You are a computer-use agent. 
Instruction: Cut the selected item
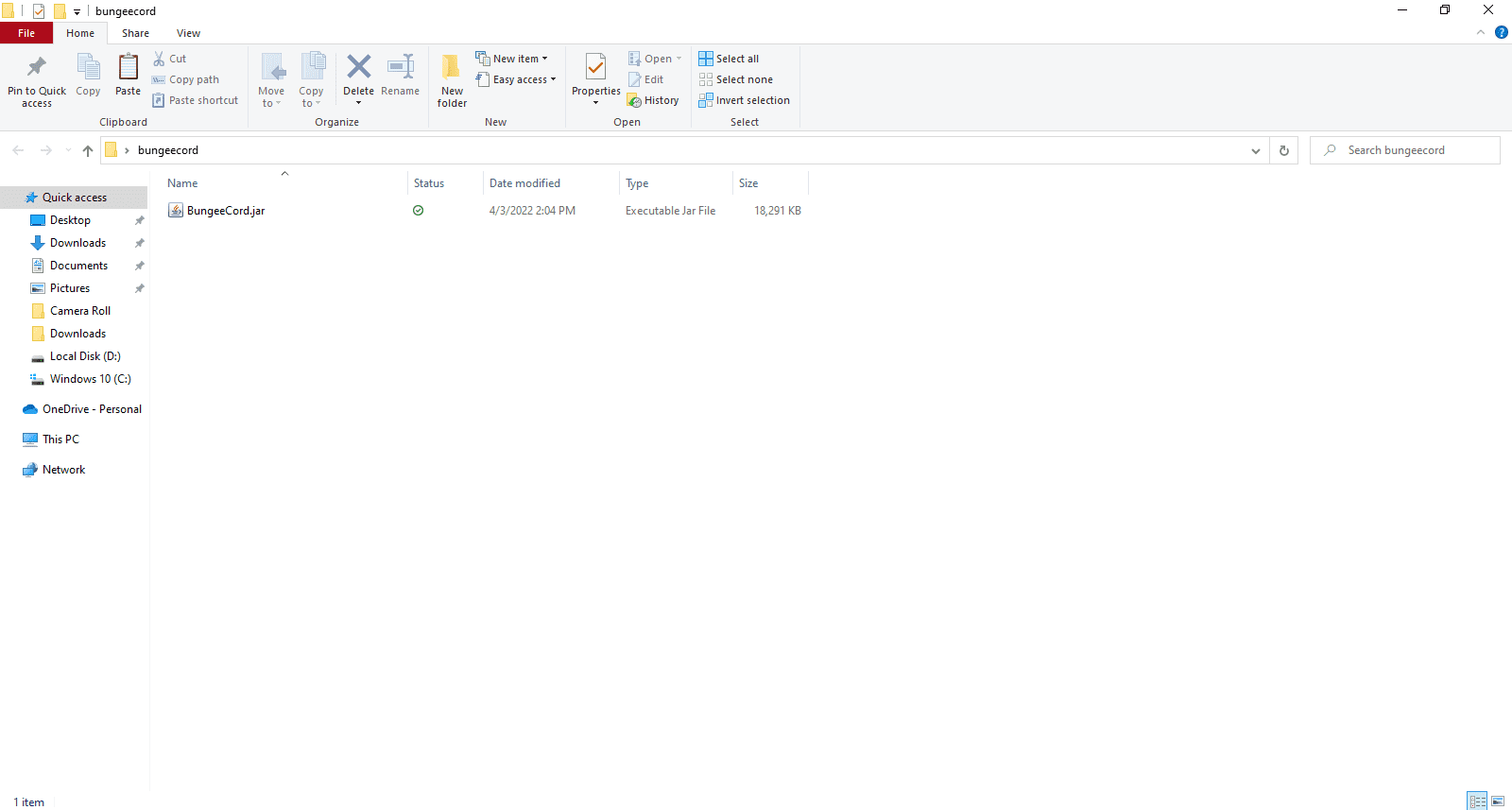[x=170, y=59]
